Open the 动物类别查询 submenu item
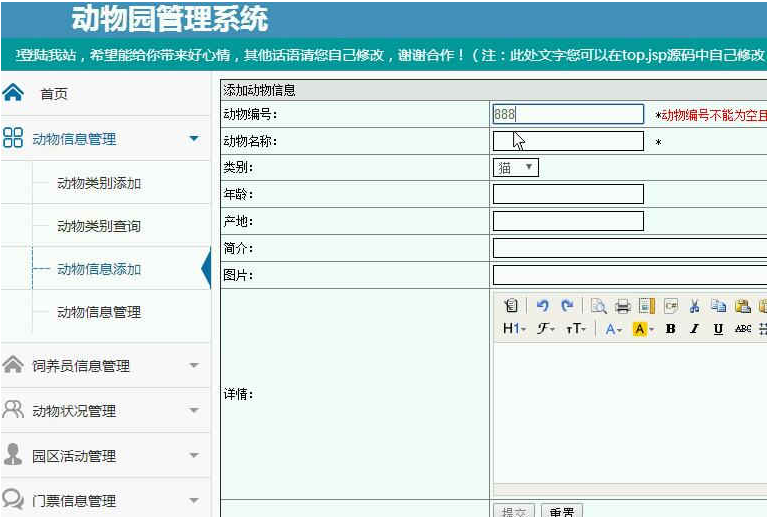The image size is (773, 517). pyautogui.click(x=99, y=226)
